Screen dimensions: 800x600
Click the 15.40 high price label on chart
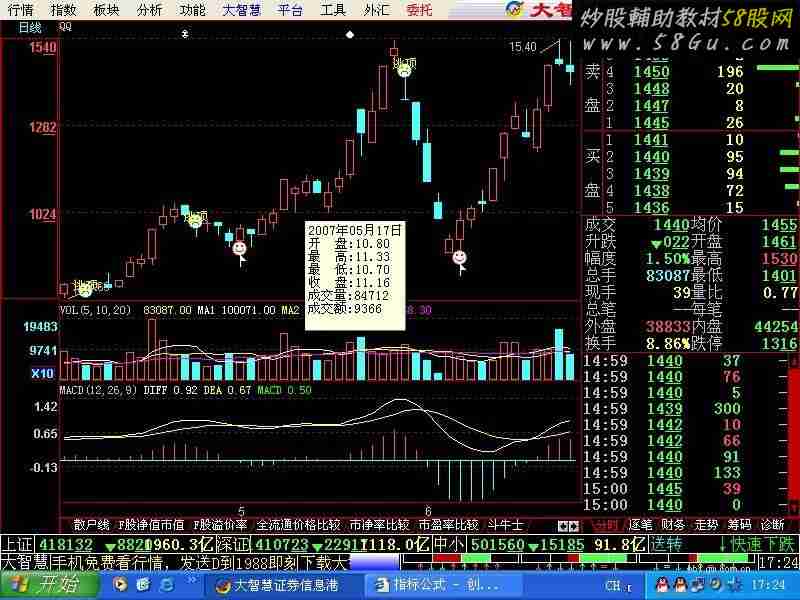[523, 47]
